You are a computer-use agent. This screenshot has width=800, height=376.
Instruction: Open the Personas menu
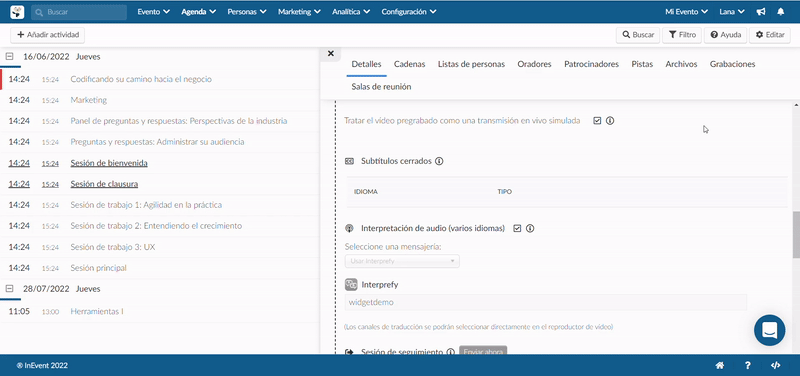click(247, 12)
